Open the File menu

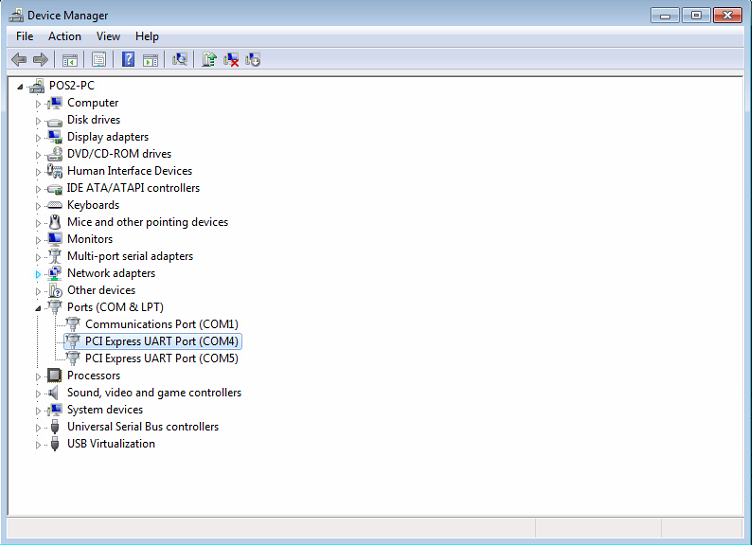(x=24, y=37)
